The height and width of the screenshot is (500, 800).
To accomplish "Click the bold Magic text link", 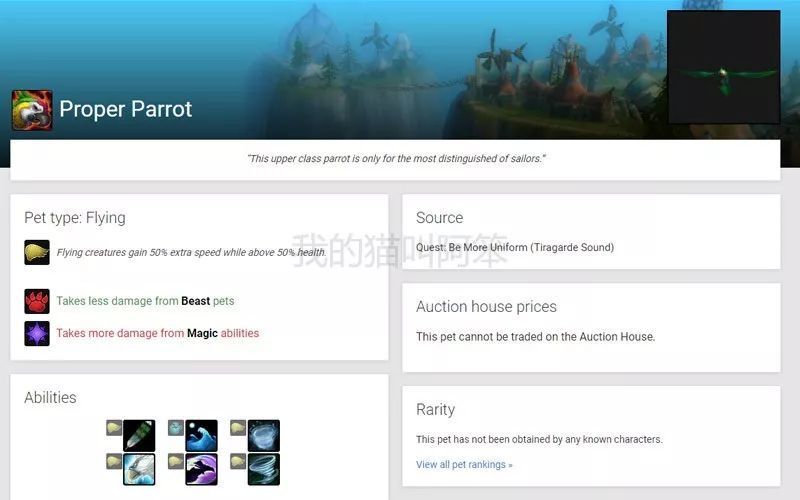I will (x=202, y=333).
